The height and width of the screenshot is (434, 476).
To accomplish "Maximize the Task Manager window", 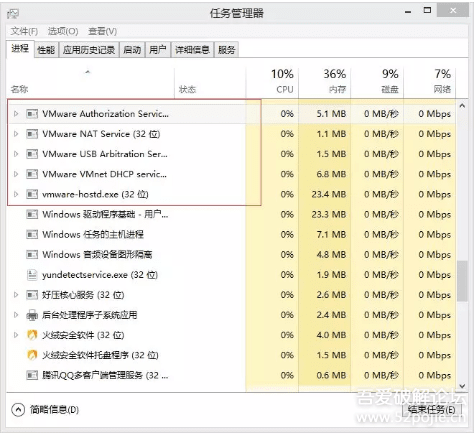I will [427, 11].
